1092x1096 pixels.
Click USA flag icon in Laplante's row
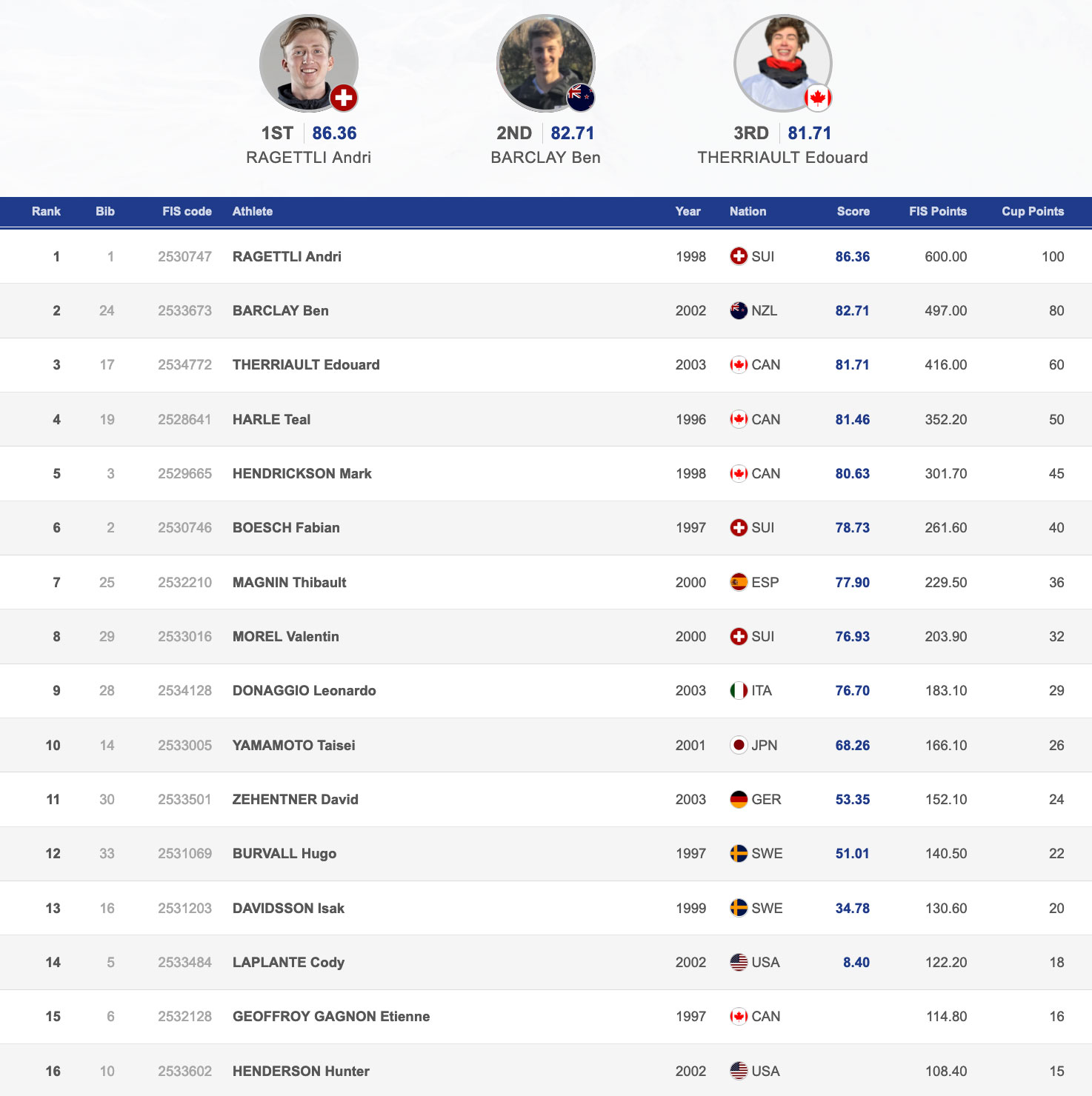pos(739,962)
